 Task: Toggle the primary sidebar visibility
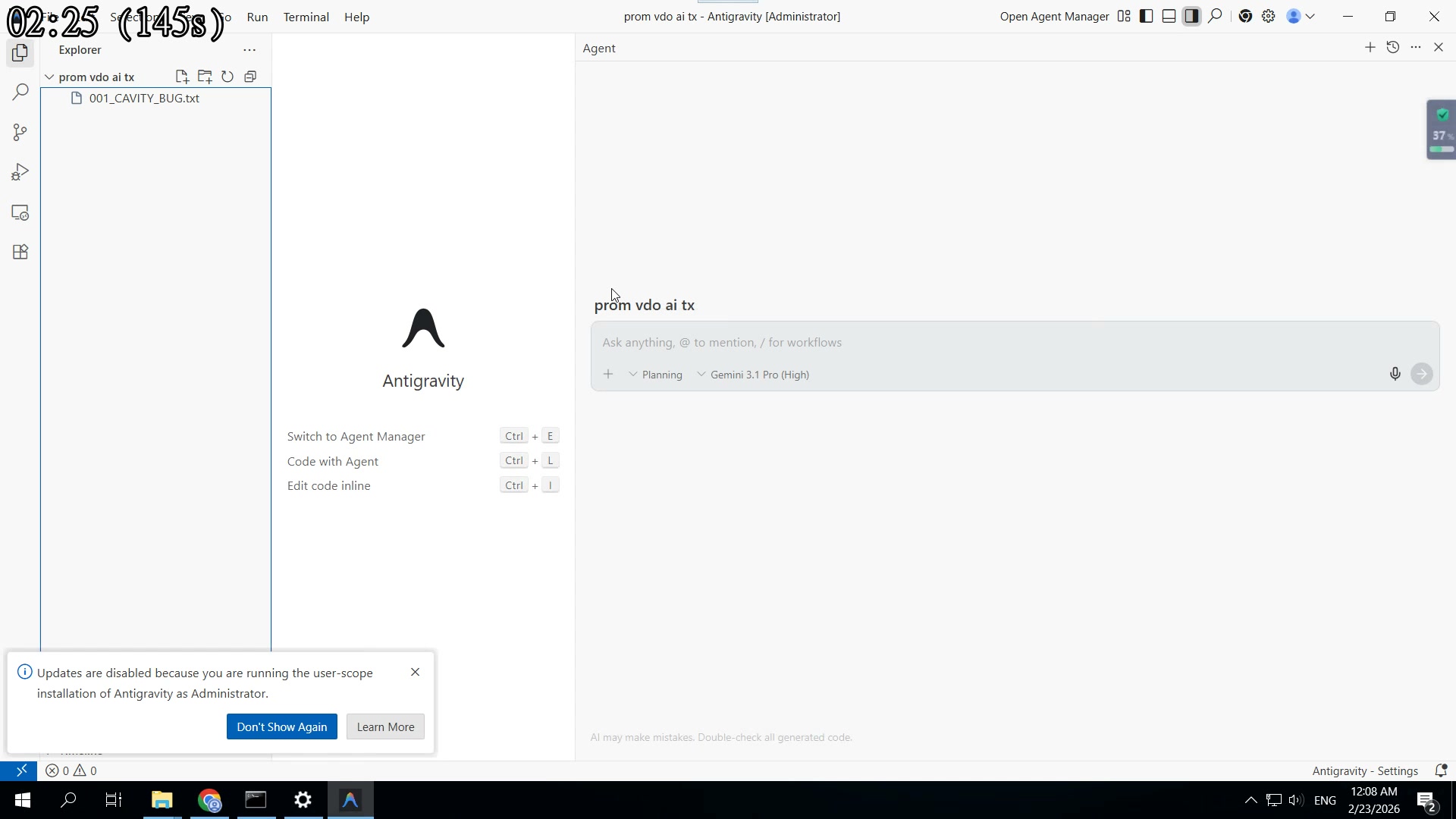1146,16
